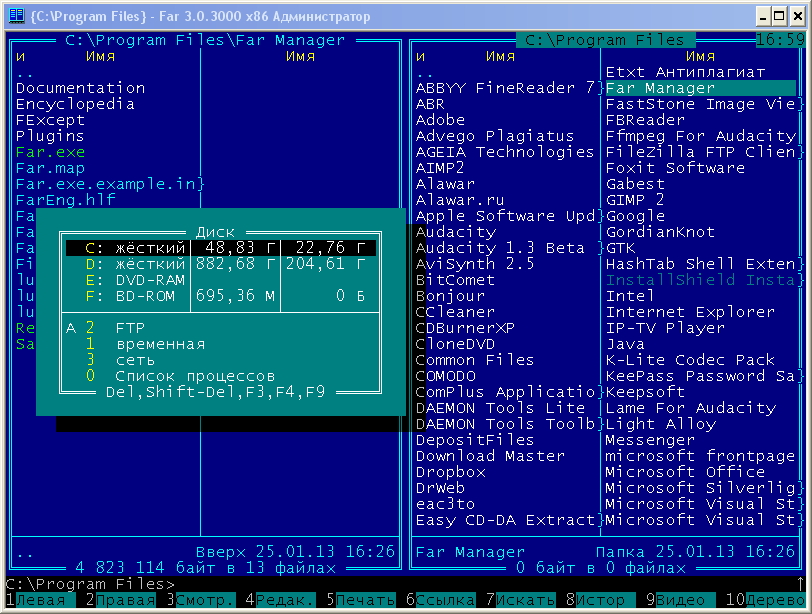This screenshot has width=812, height=614.
Task: Open the Far window system menu icon
Action: point(16,16)
